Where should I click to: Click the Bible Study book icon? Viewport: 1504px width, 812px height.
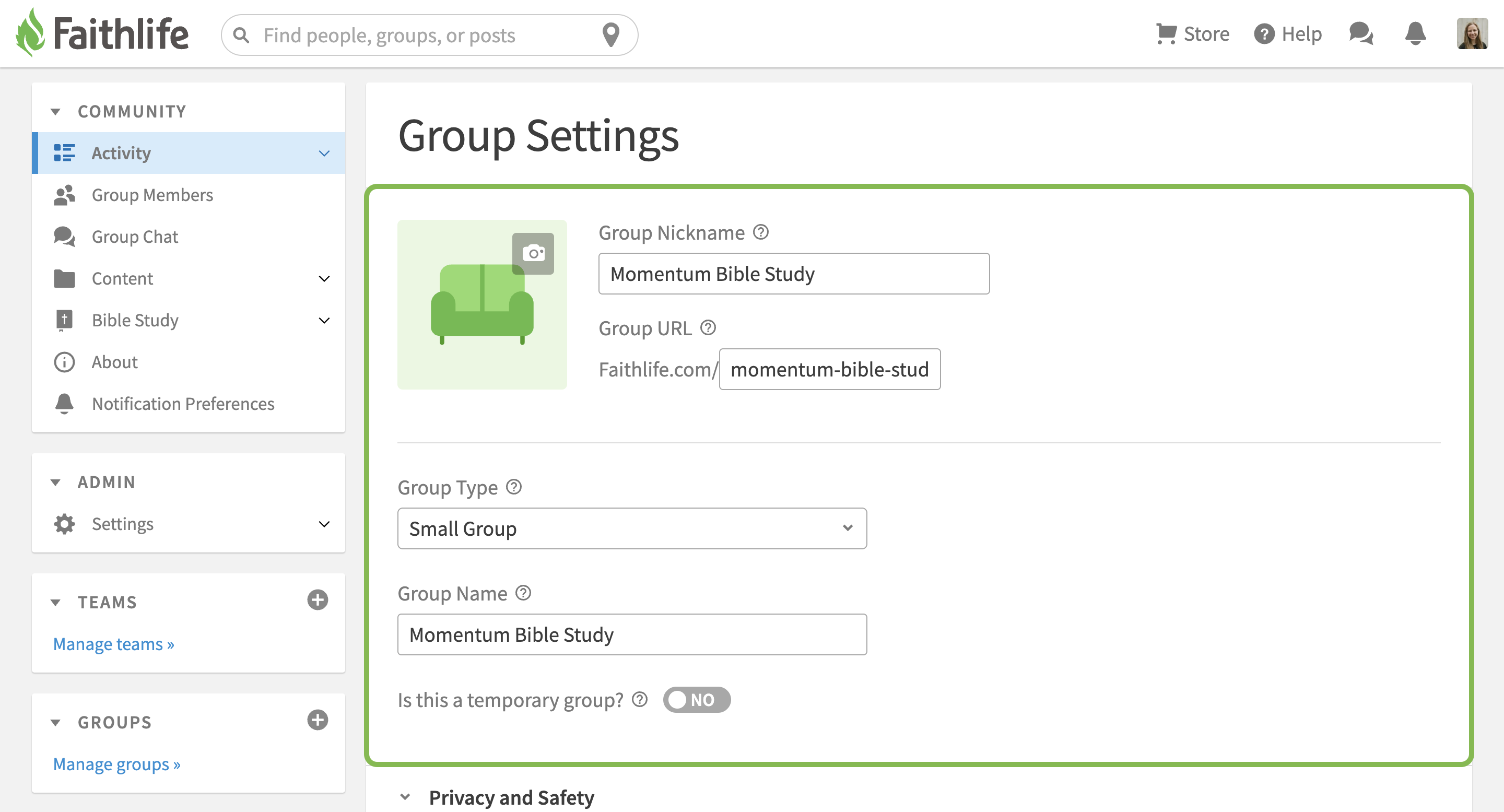coord(64,321)
